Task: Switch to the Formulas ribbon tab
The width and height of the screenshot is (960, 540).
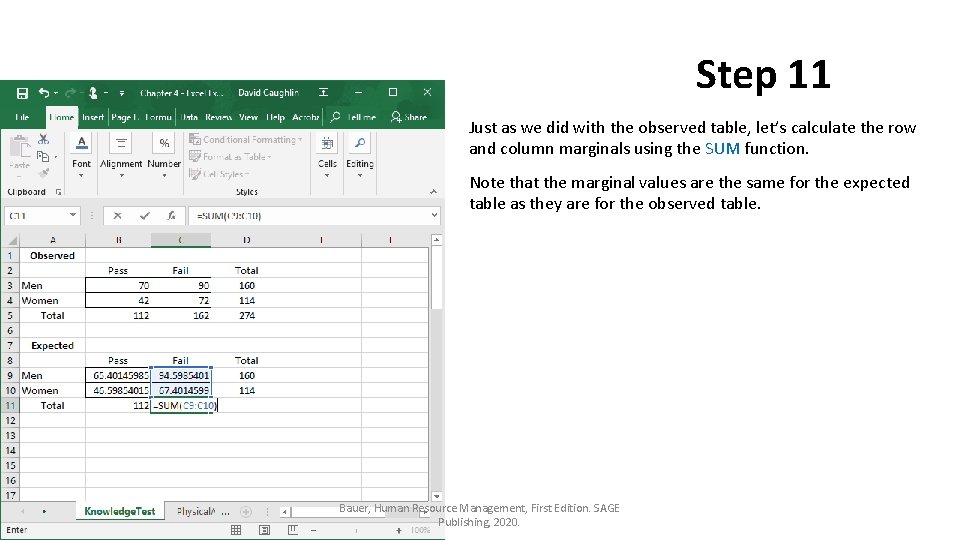Action: click(x=158, y=117)
